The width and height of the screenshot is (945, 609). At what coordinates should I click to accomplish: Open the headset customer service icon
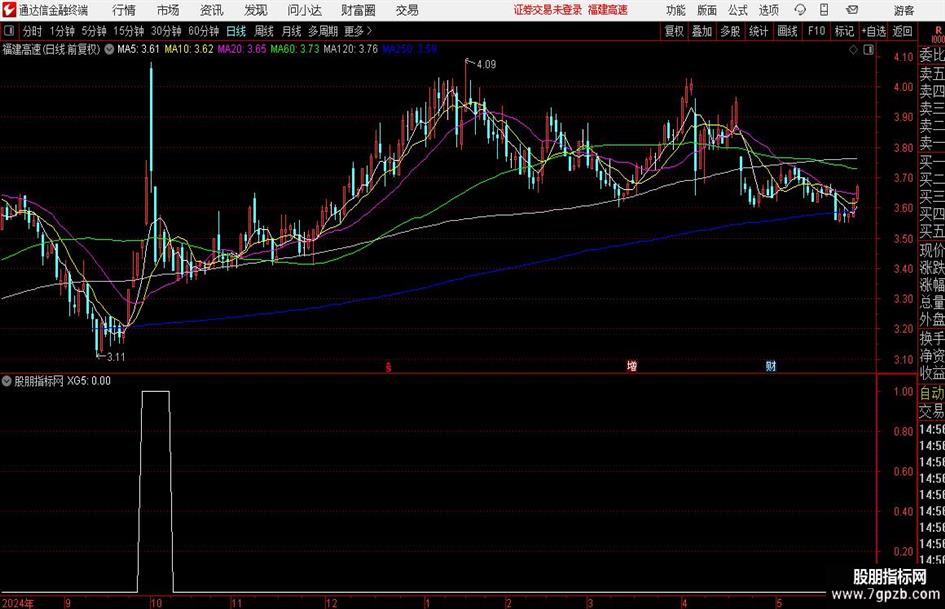click(800, 10)
